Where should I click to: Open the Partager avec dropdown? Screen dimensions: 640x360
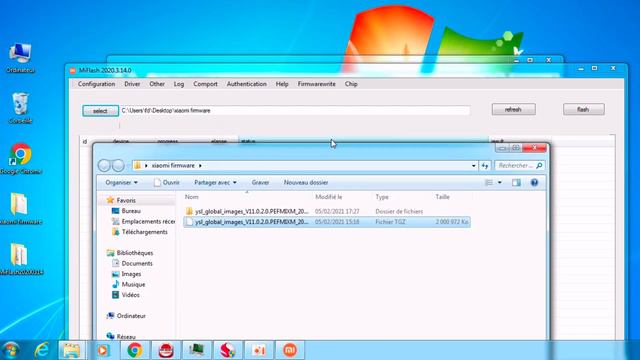tap(215, 182)
